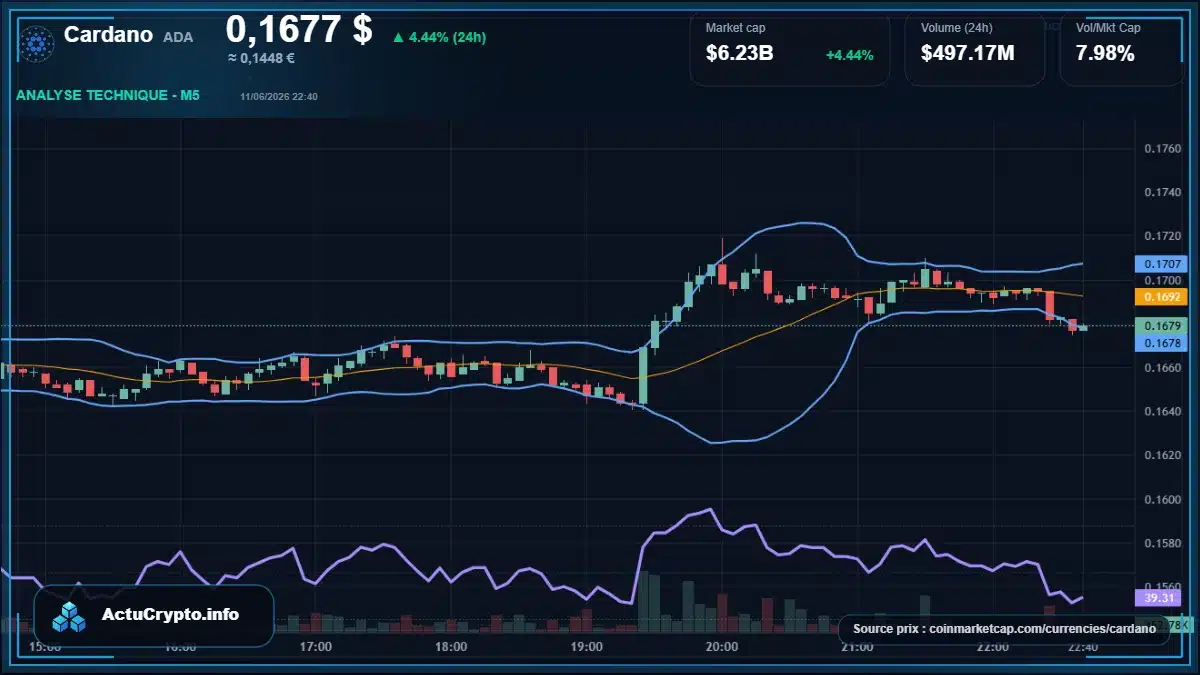Click the 17:00 time axis label
Image resolution: width=1200 pixels, height=675 pixels.
pyautogui.click(x=316, y=647)
